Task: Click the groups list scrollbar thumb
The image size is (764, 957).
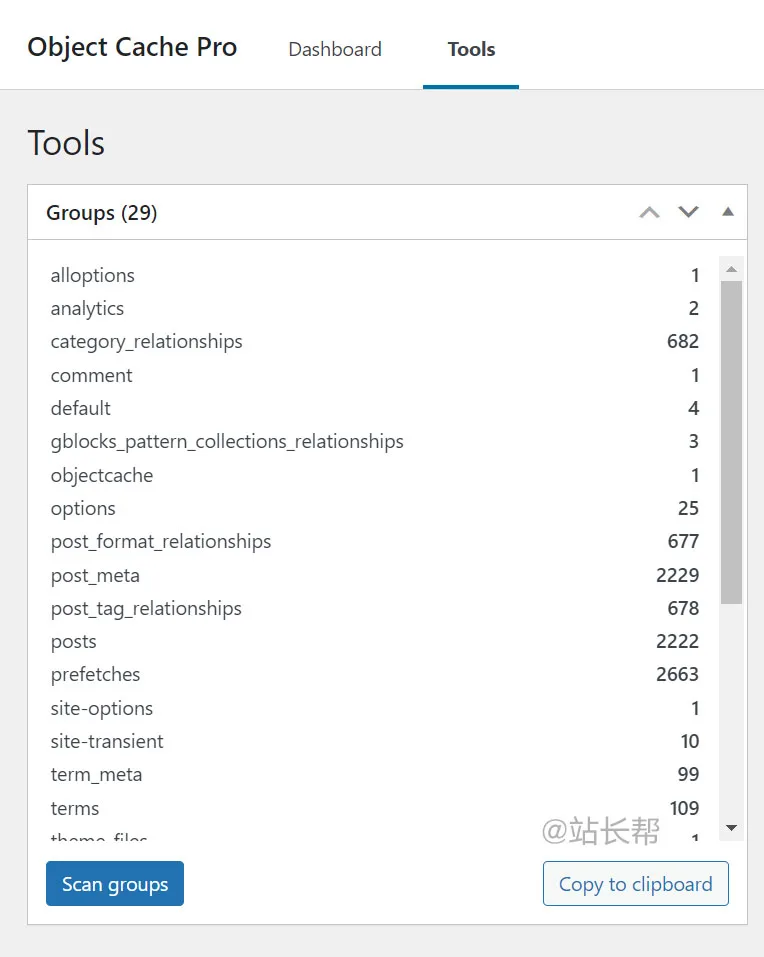Action: tap(731, 442)
